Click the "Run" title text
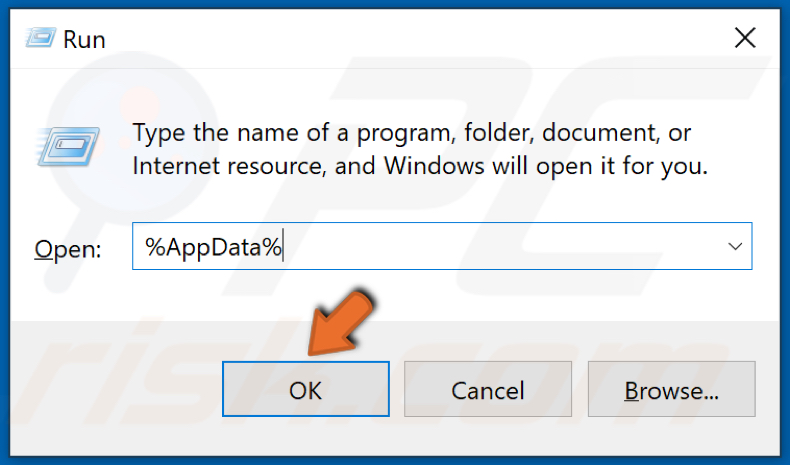 pyautogui.click(x=84, y=39)
